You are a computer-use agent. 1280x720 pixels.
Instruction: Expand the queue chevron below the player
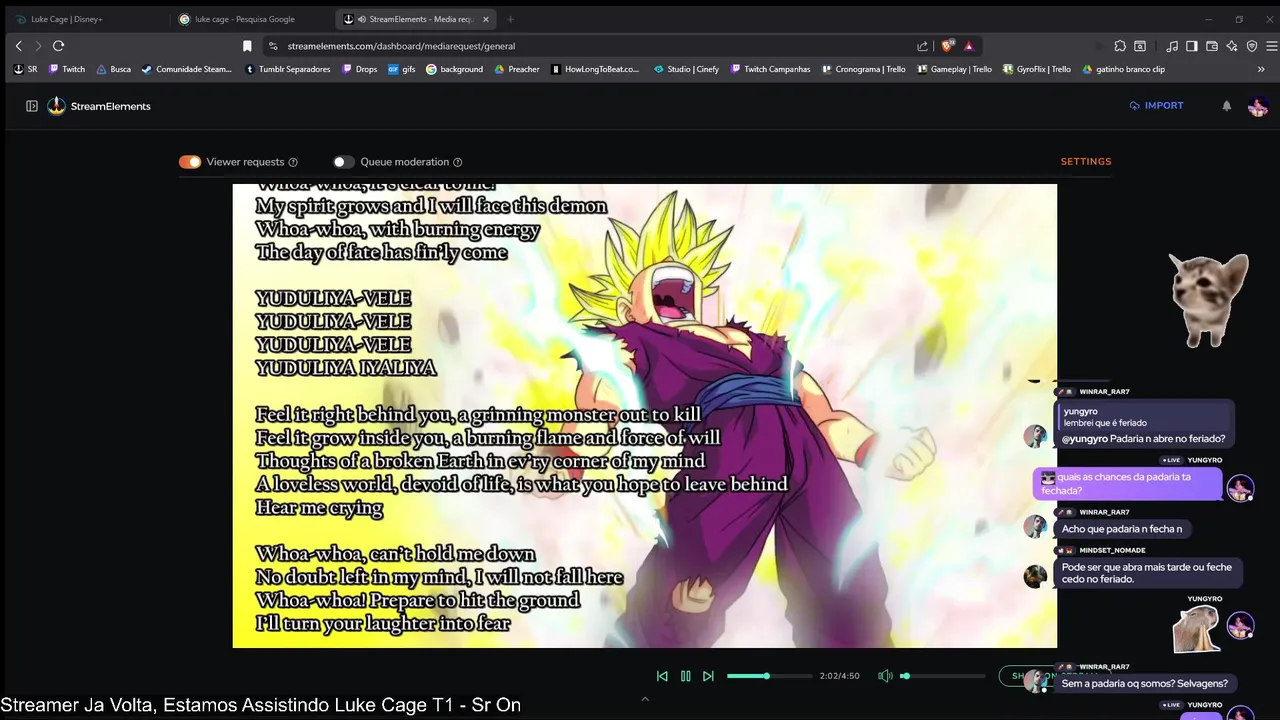[645, 699]
